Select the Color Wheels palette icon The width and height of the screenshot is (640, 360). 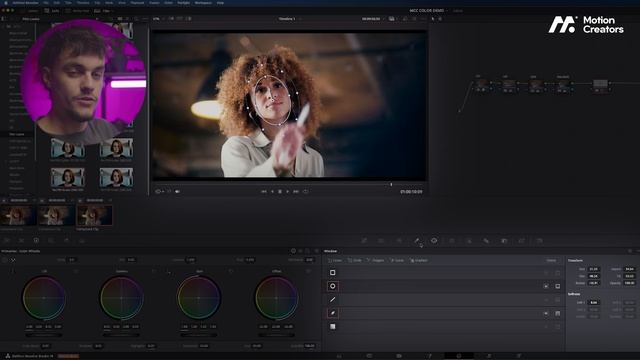(36, 241)
